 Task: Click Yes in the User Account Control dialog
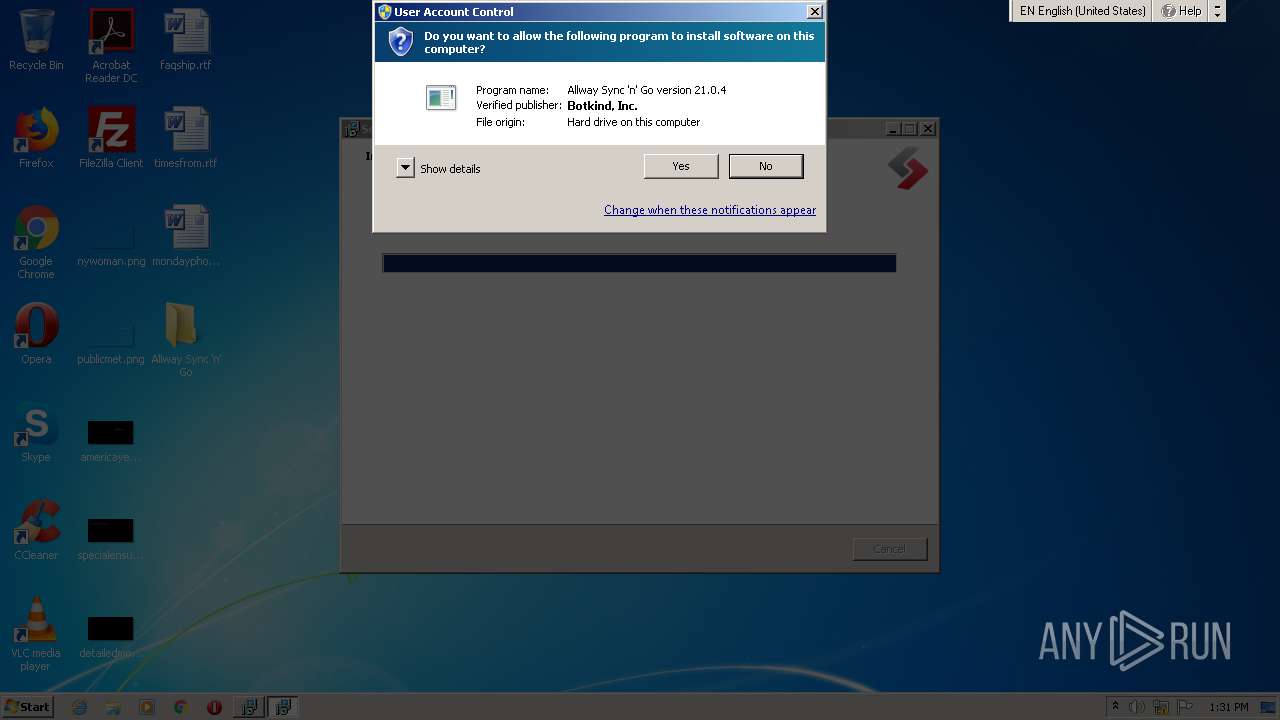pos(681,166)
